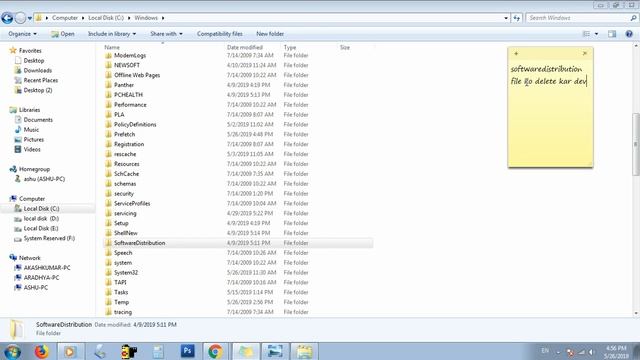Open Windows Media Player from taskbar
Image resolution: width=640 pixels, height=360 pixels.
click(x=70, y=351)
